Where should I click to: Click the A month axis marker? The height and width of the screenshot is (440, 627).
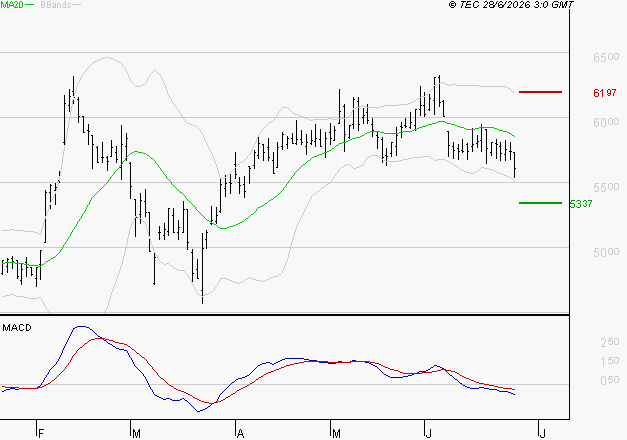tap(240, 434)
